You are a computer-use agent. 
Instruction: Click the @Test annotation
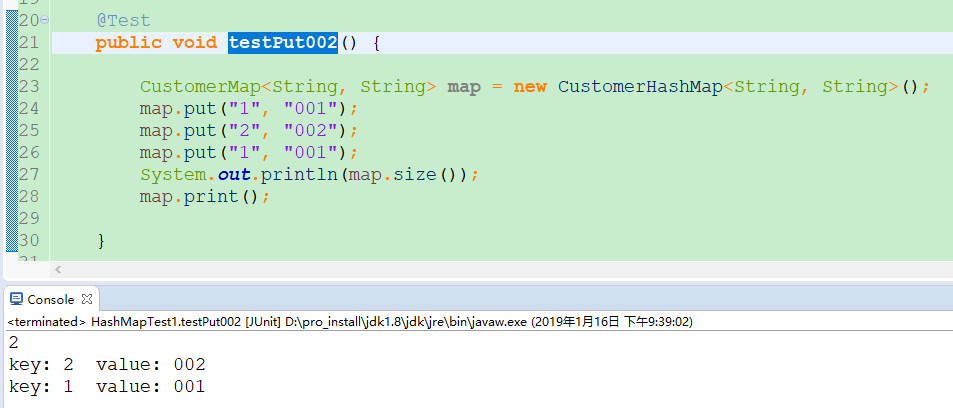pos(123,21)
